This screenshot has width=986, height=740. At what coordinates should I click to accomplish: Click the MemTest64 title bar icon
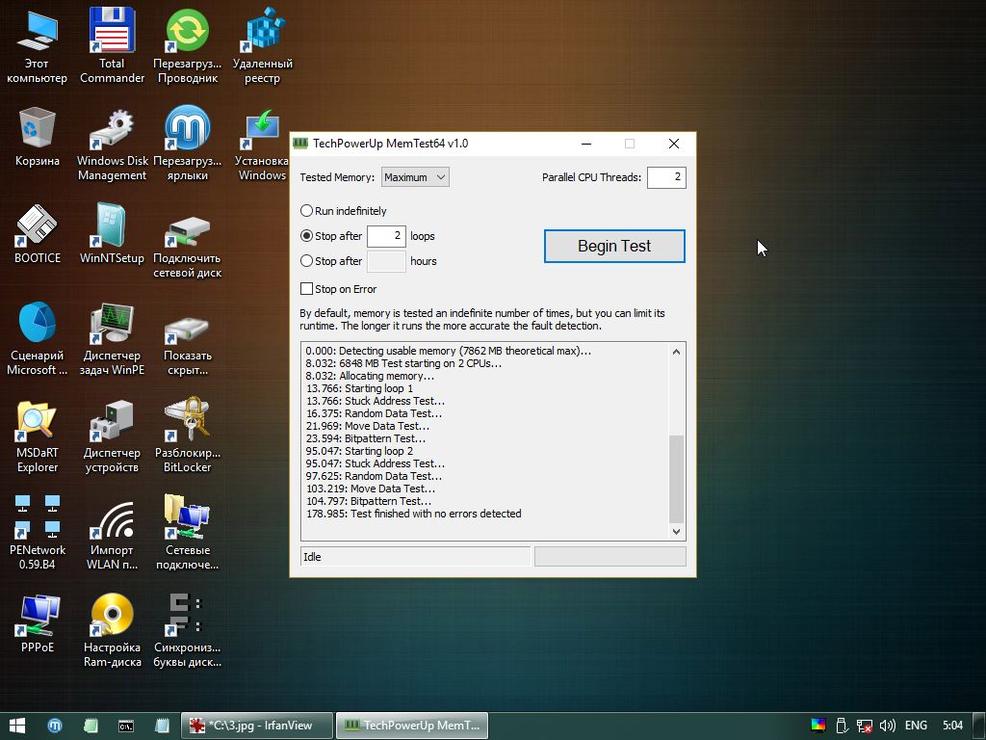click(301, 143)
